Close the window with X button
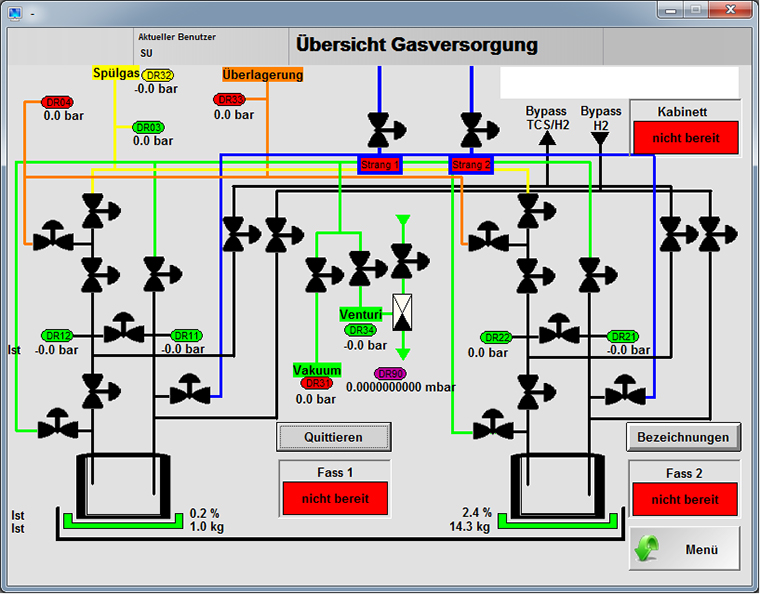760x594 pixels. click(731, 10)
